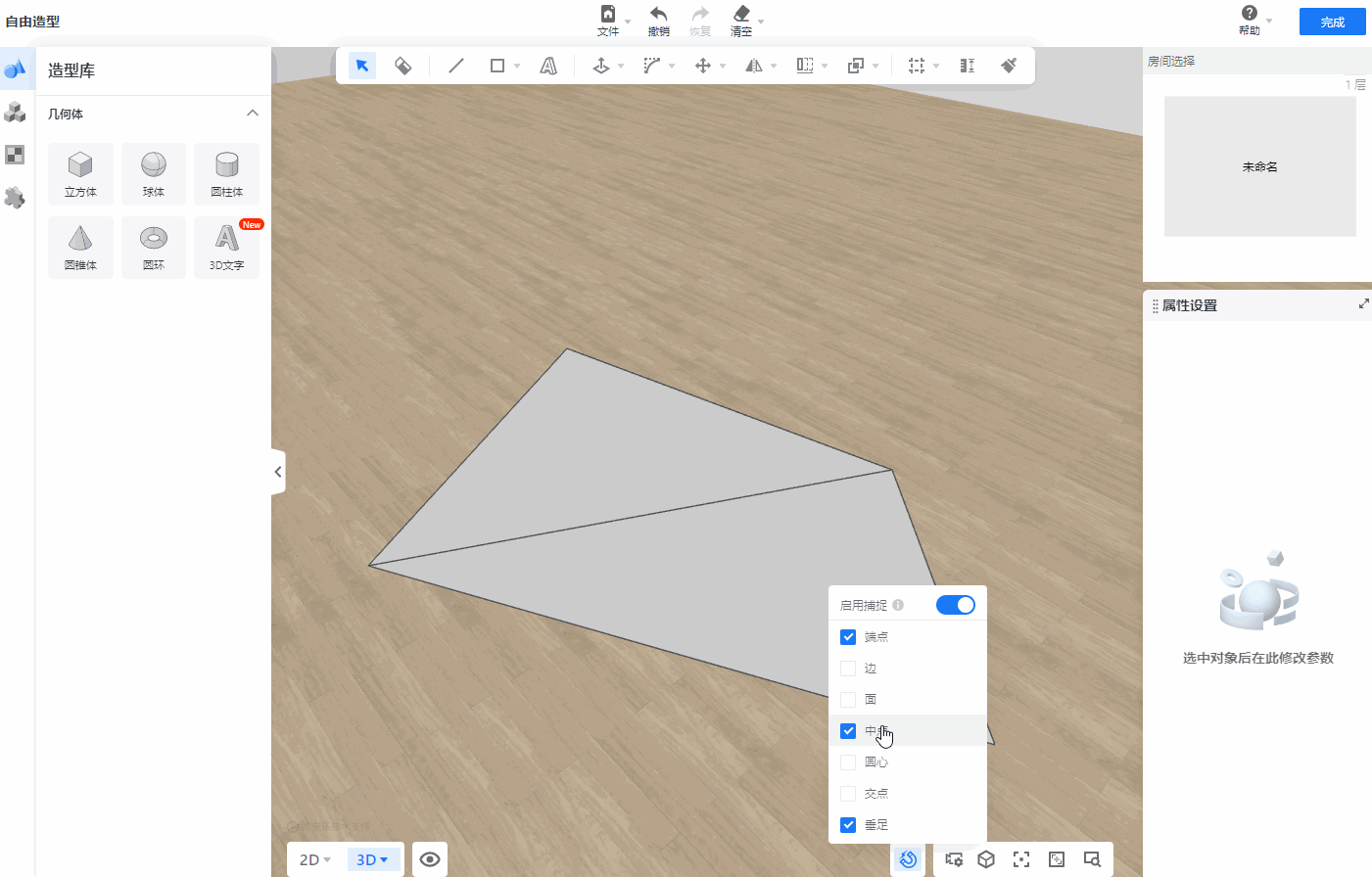Add a cube (立方体) from library
The height and width of the screenshot is (877, 1372).
click(x=80, y=173)
